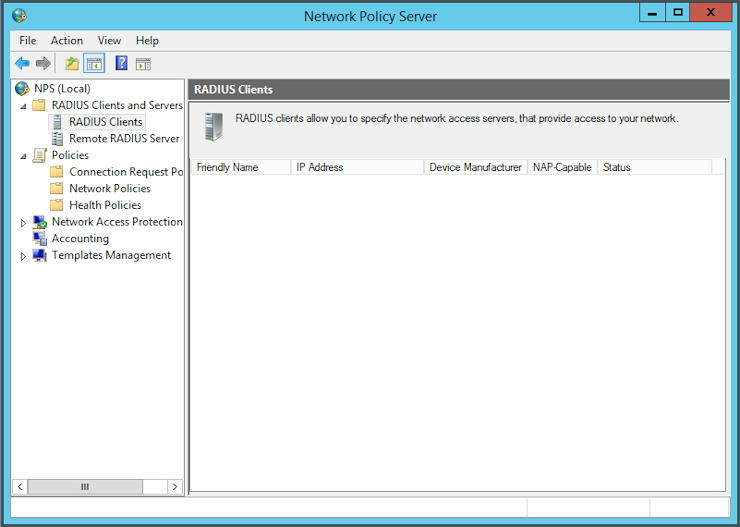Open Health Policies in the tree

pos(105,205)
